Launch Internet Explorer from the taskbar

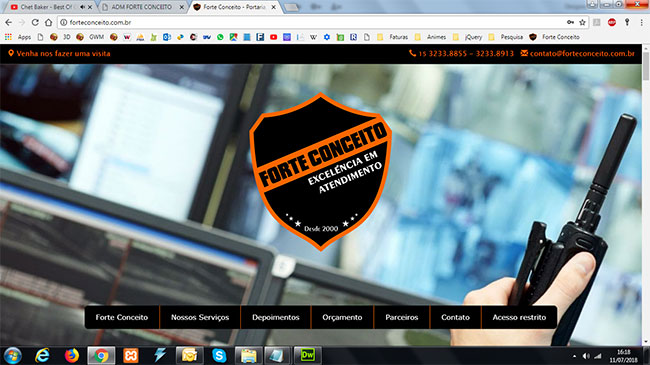[x=42, y=355]
